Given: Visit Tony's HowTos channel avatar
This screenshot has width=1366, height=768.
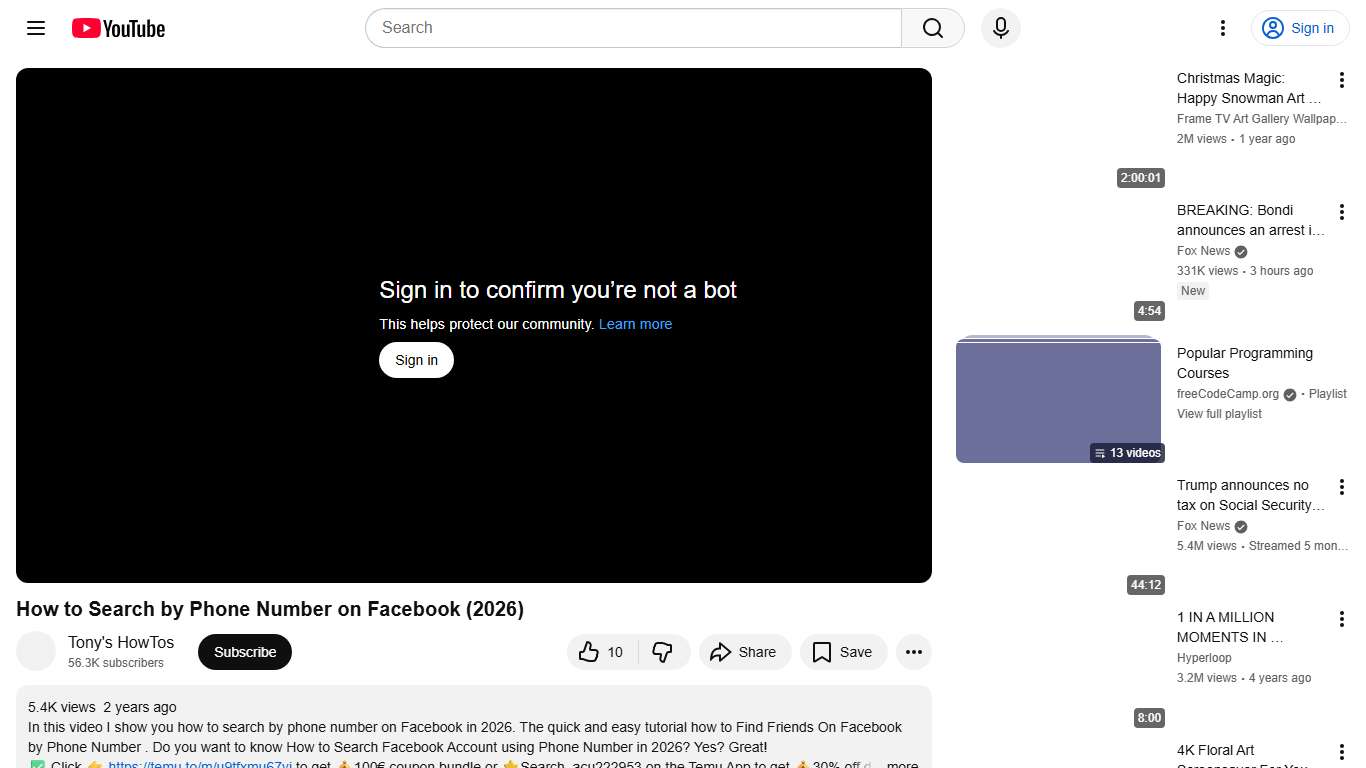Looking at the screenshot, I should point(36,651).
